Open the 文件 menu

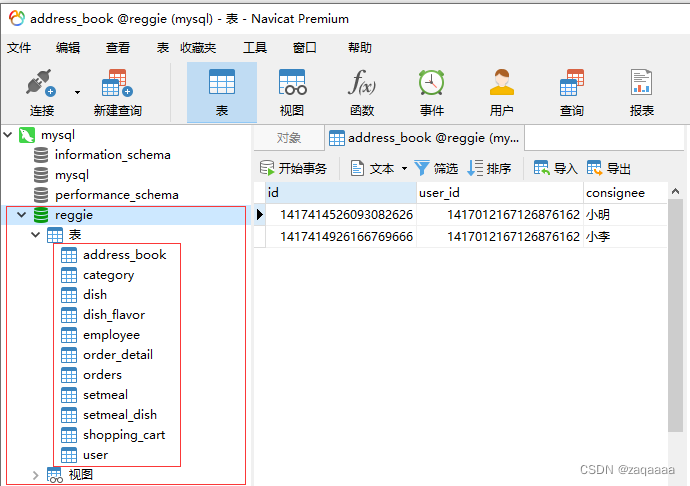[x=19, y=48]
